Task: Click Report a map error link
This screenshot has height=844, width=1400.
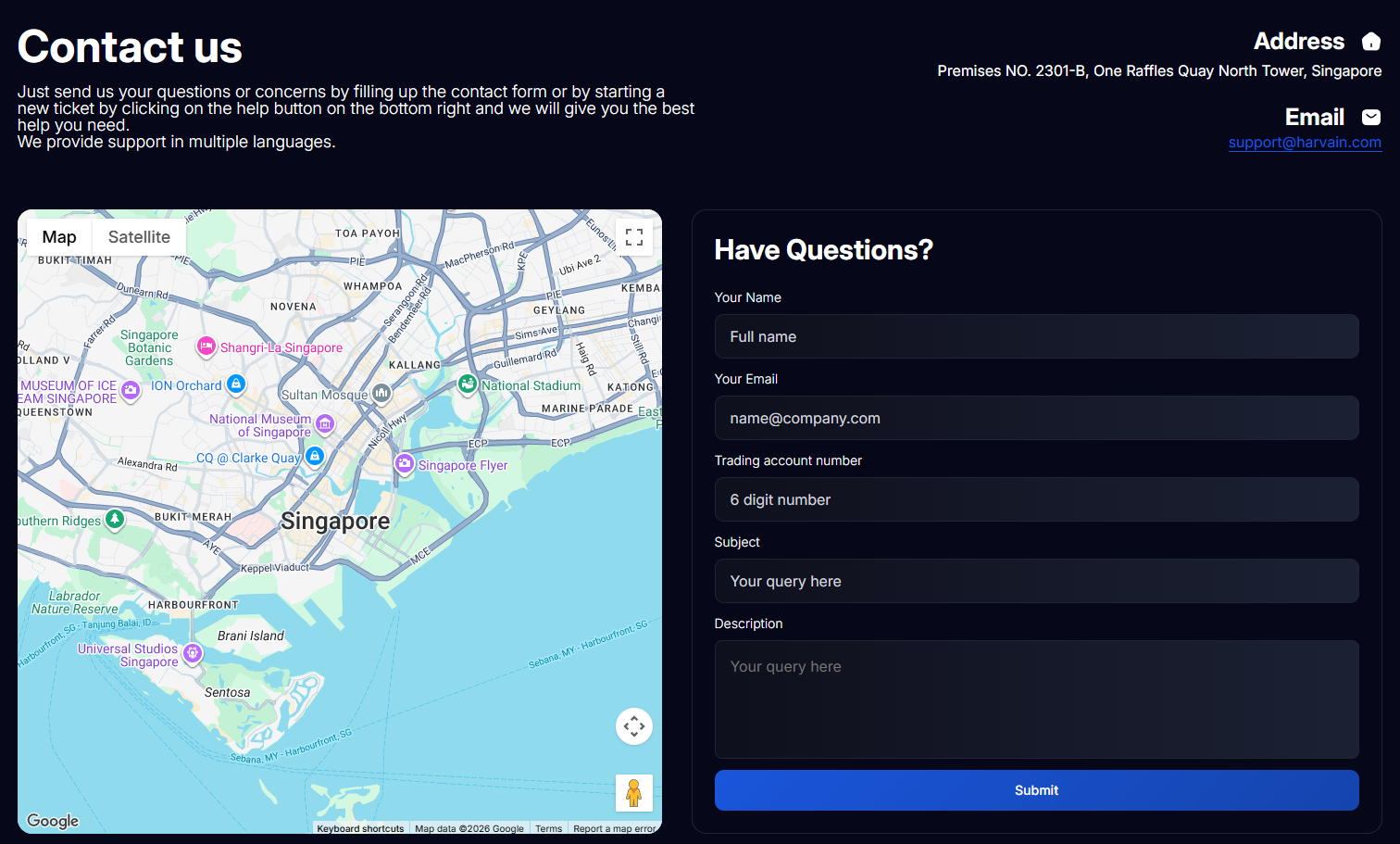Action: [614, 828]
